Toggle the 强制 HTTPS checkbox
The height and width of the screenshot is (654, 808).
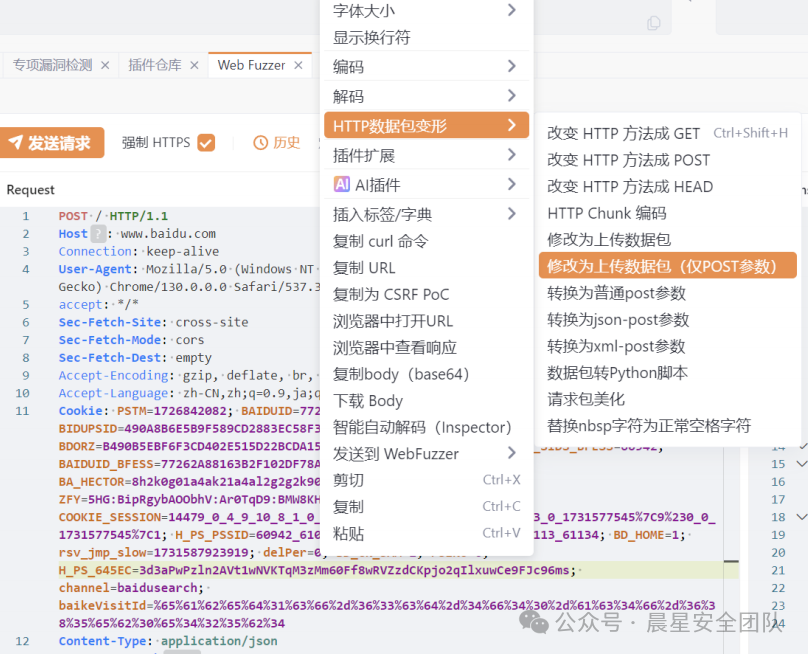coord(206,143)
